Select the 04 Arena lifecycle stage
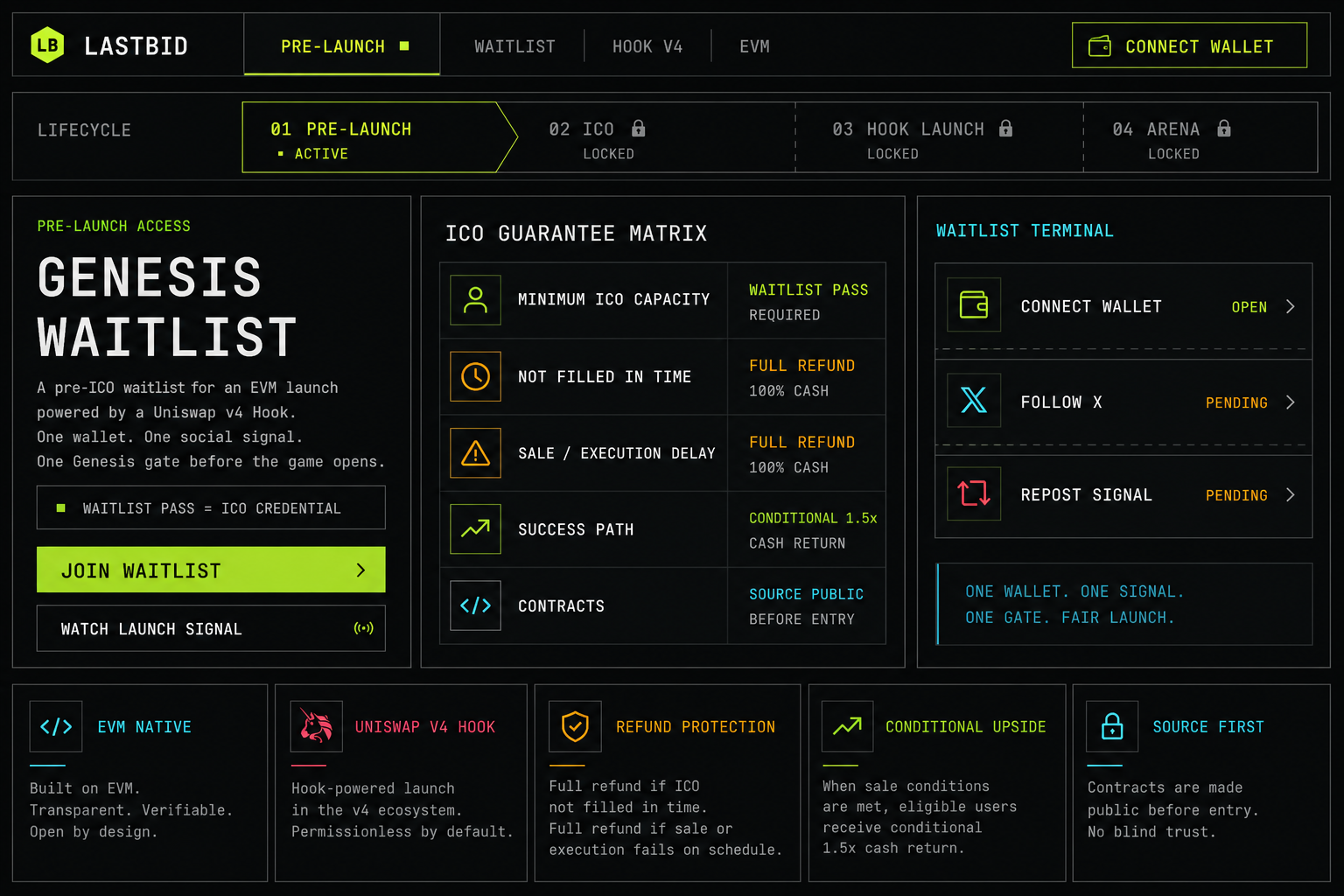 1200,137
